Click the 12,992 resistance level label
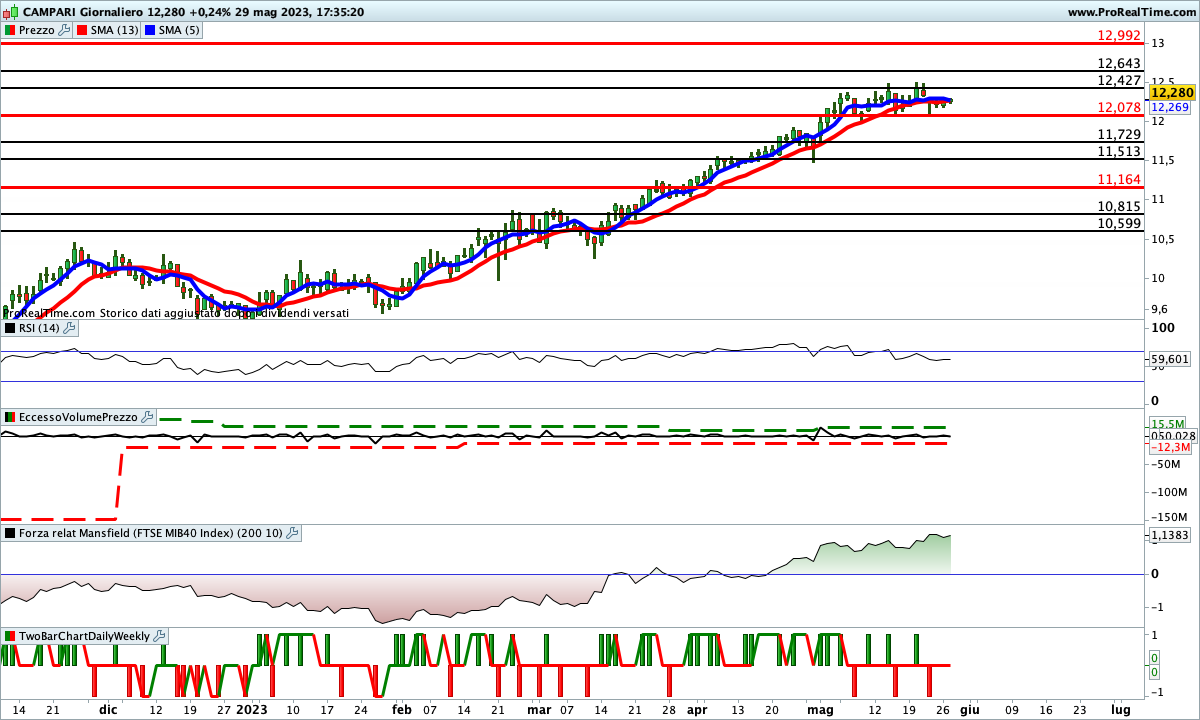Viewport: 1200px width, 720px height. [x=1119, y=35]
